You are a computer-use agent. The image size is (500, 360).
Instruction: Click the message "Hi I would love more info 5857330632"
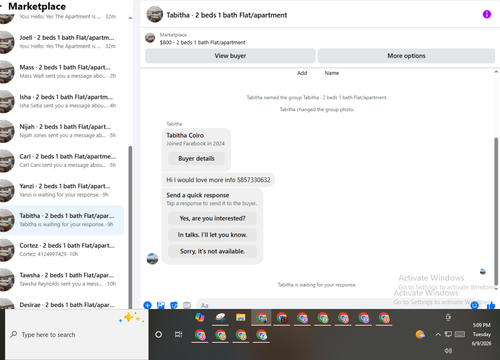coord(218,180)
